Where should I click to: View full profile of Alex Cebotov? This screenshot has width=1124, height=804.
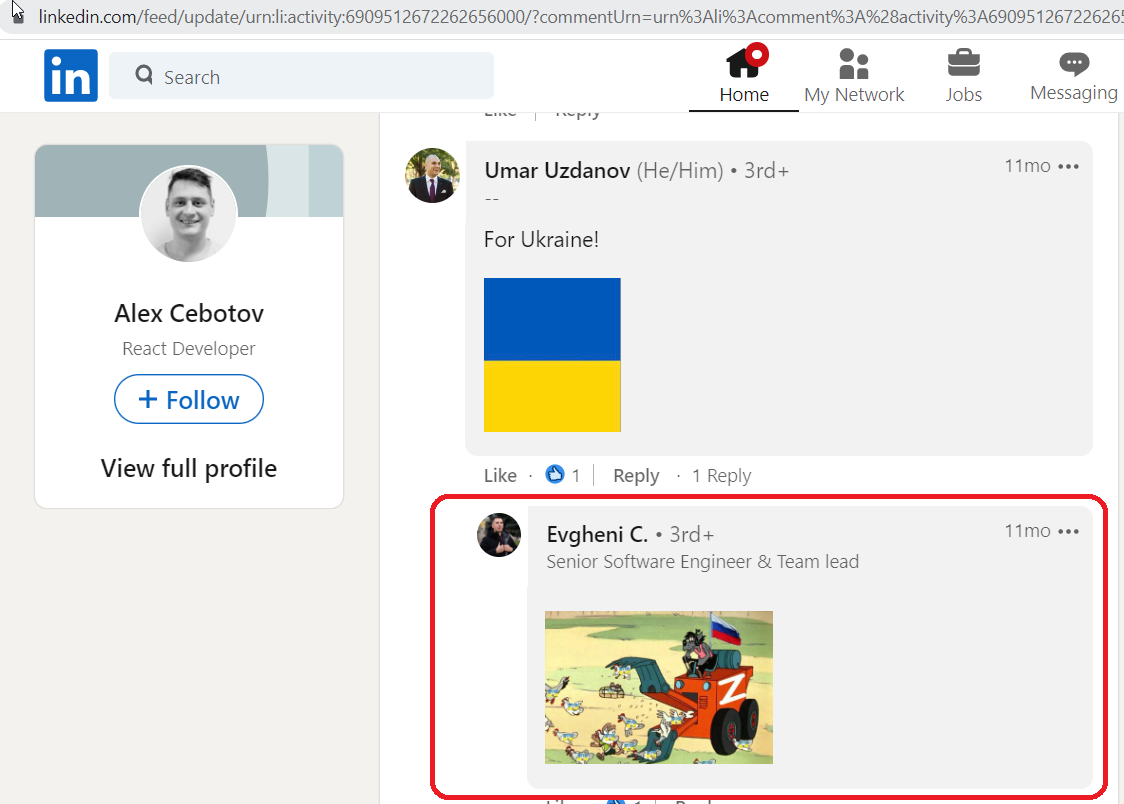pos(189,468)
